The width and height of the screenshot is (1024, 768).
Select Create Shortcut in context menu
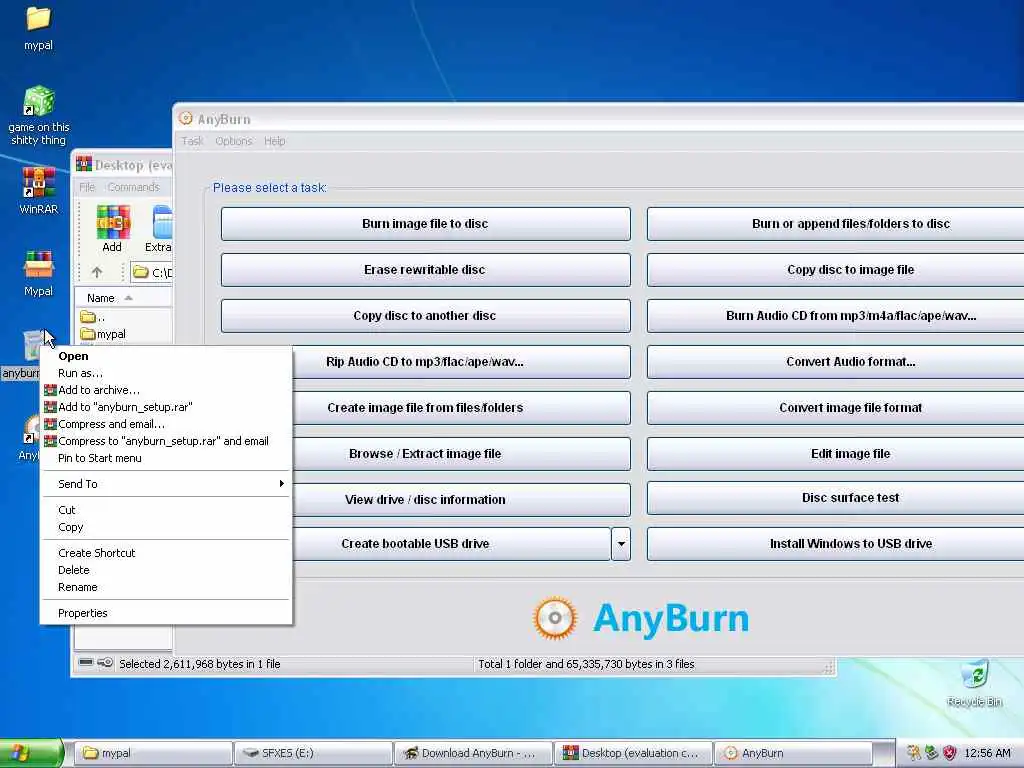coord(166,553)
